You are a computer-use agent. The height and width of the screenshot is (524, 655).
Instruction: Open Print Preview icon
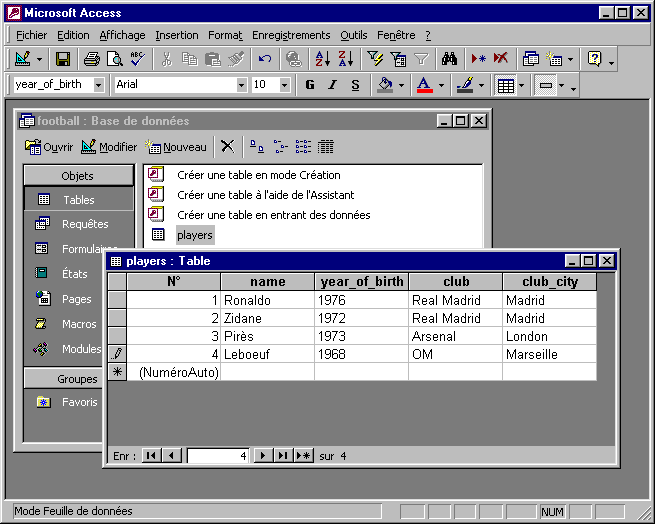[x=114, y=59]
